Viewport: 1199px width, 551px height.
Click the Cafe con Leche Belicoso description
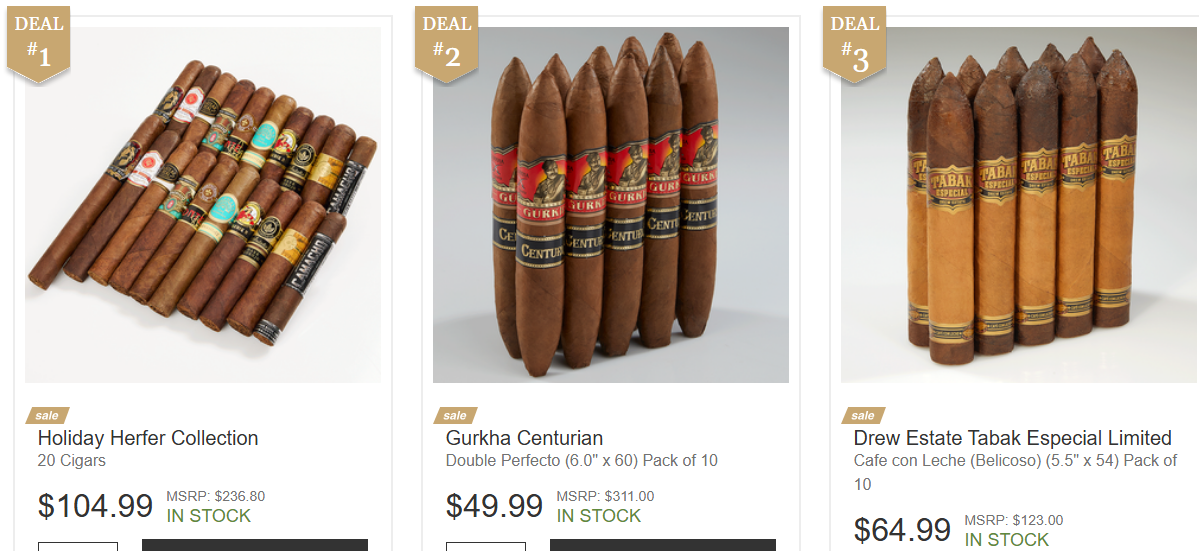pos(1015,472)
